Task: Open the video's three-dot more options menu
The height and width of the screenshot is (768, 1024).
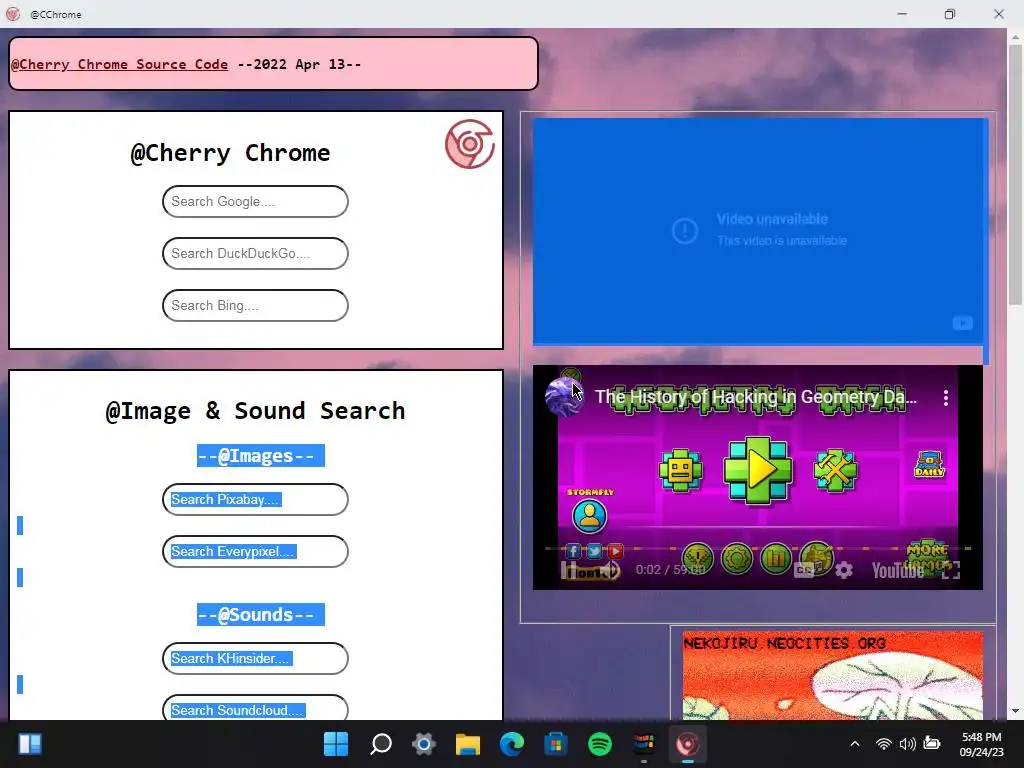Action: click(x=946, y=398)
